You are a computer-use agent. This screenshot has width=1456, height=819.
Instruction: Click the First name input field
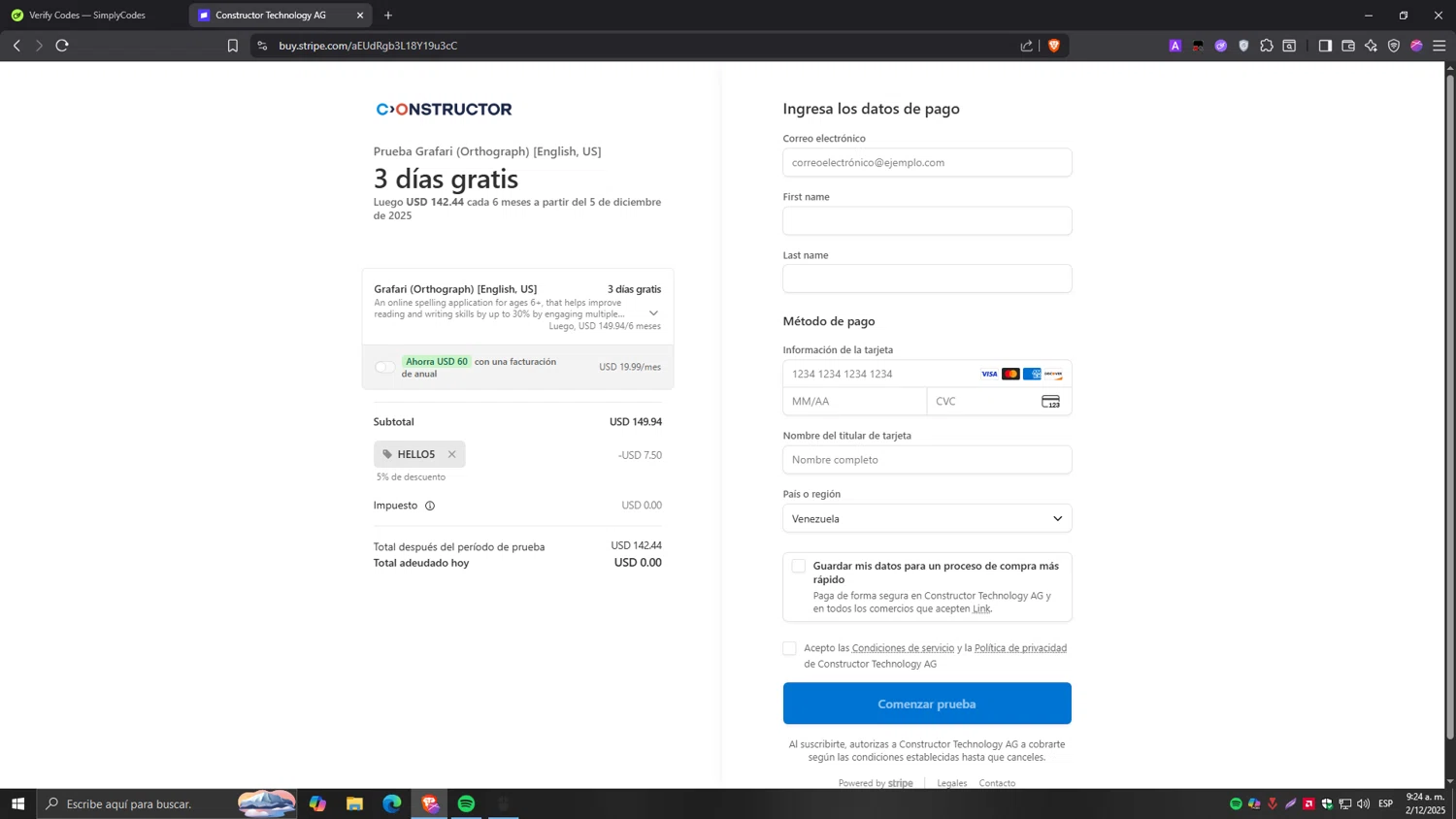point(927,220)
